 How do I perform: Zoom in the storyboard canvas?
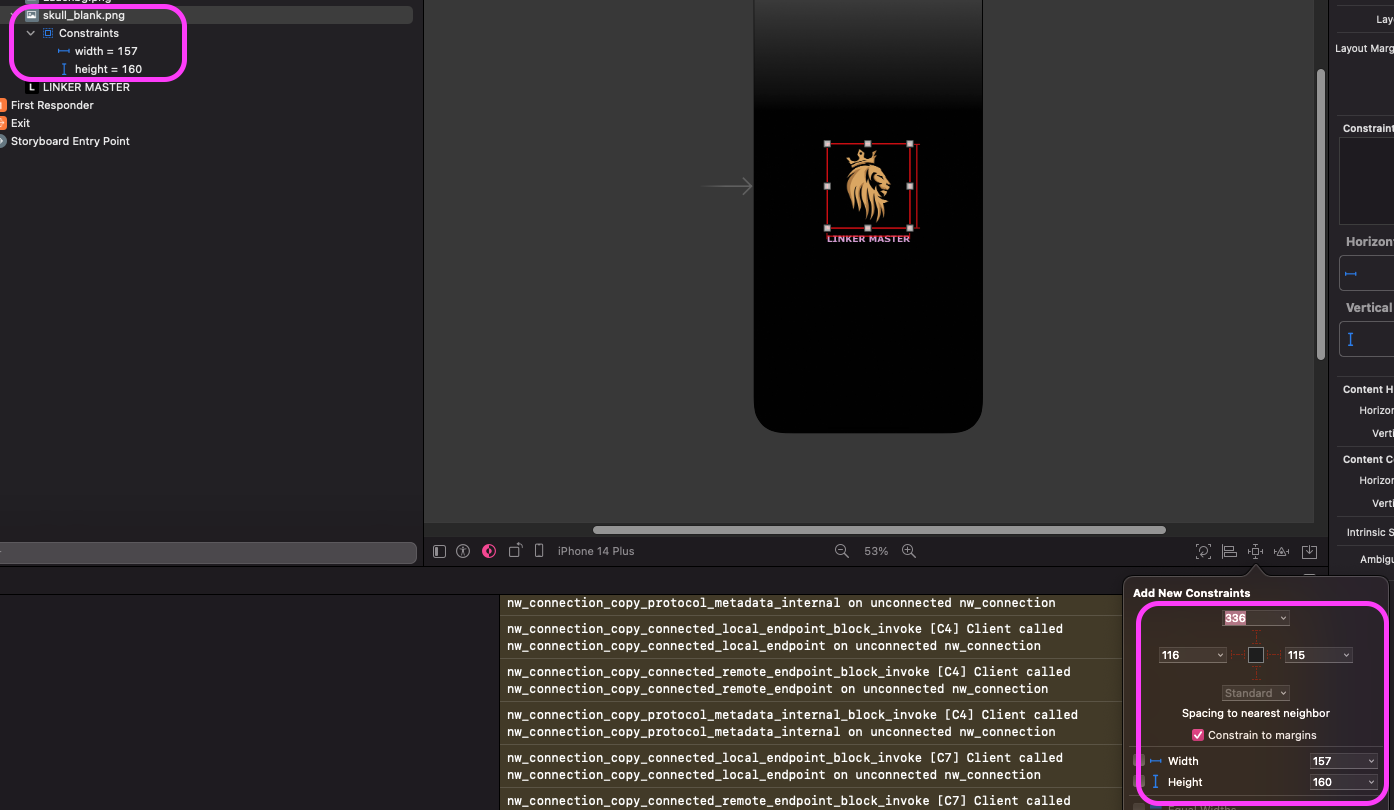click(909, 551)
